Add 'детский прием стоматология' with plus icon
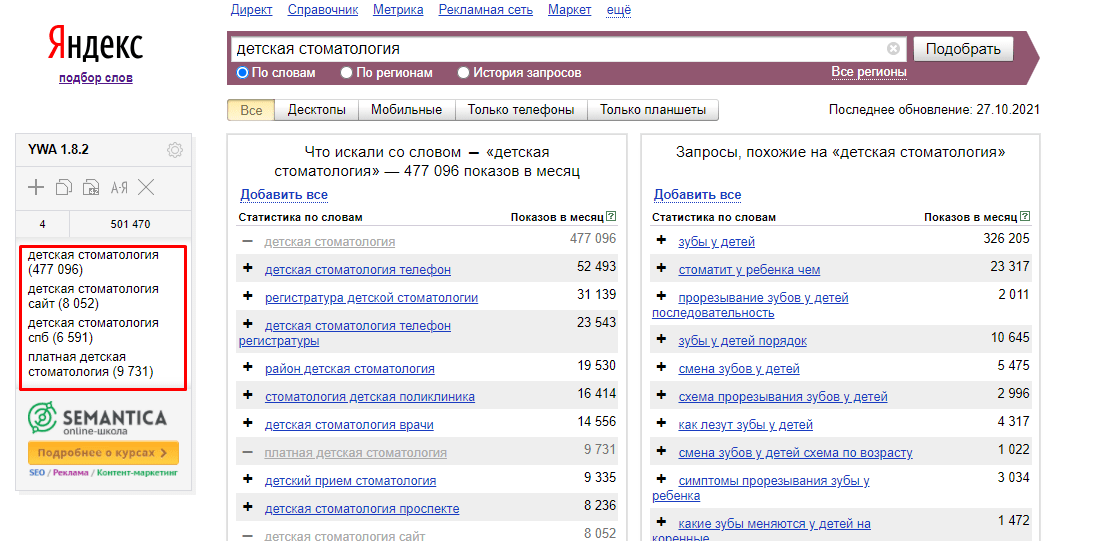Viewport: 1109px width, 541px height. pyautogui.click(x=248, y=479)
